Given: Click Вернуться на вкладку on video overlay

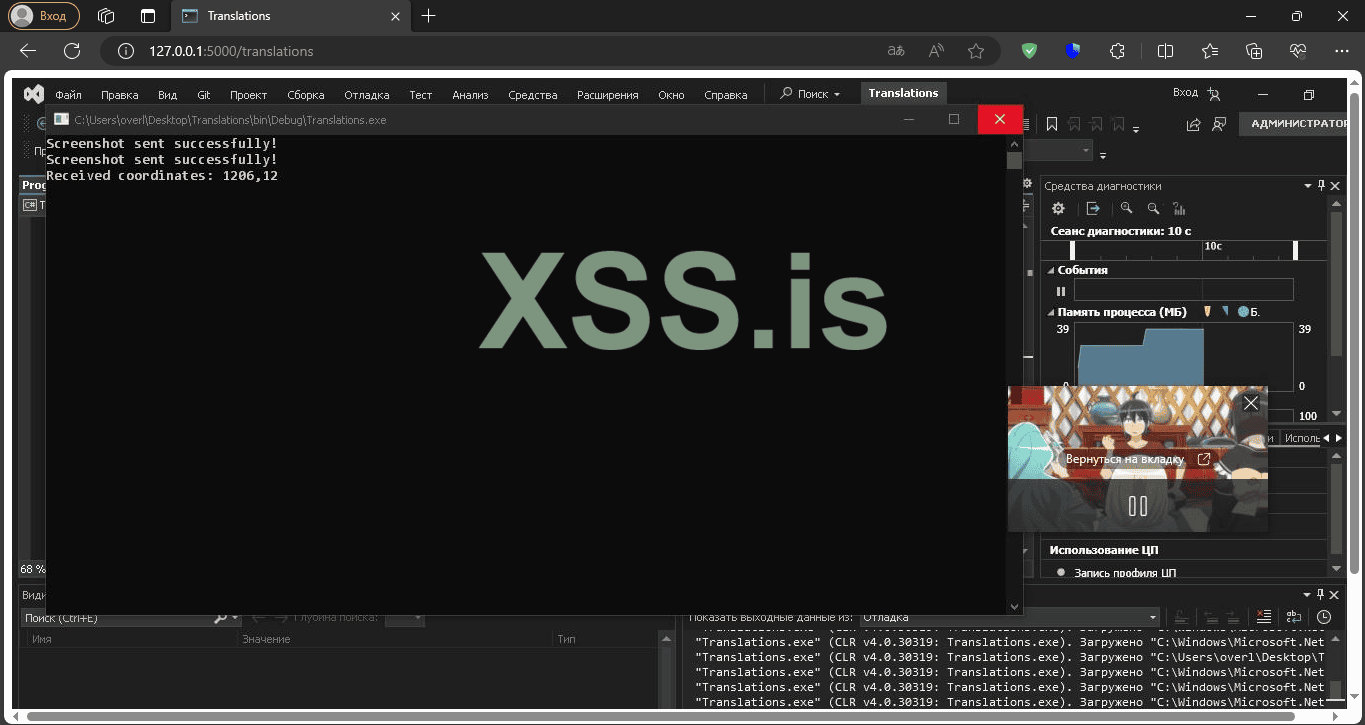Looking at the screenshot, I should click(x=1138, y=459).
